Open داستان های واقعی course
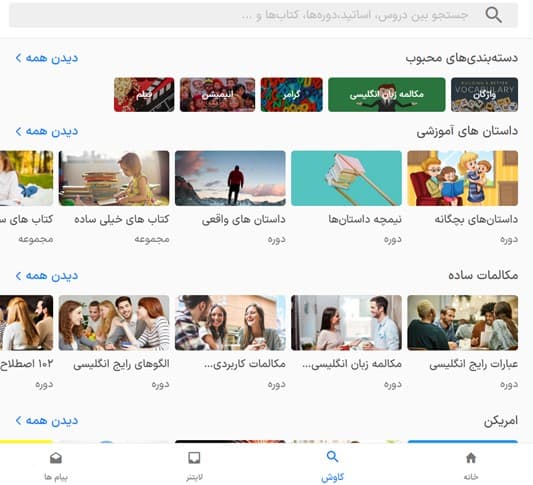533x485 pixels. click(230, 178)
